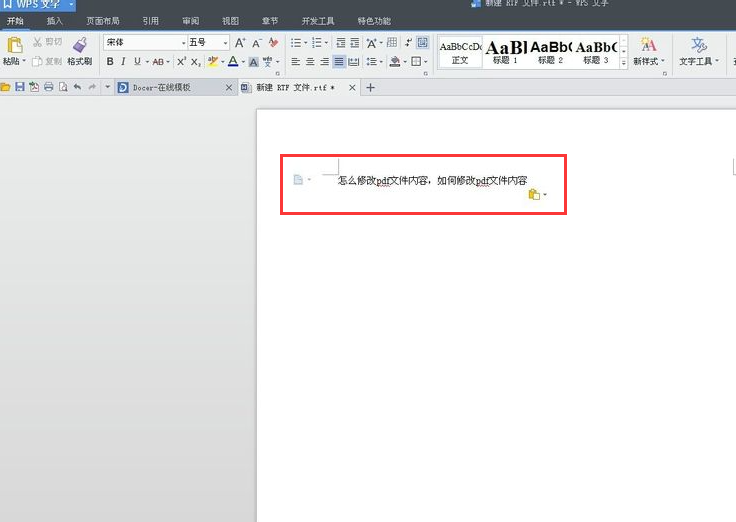Click the font color red A swatch
The width and height of the screenshot is (736, 522).
click(232, 62)
